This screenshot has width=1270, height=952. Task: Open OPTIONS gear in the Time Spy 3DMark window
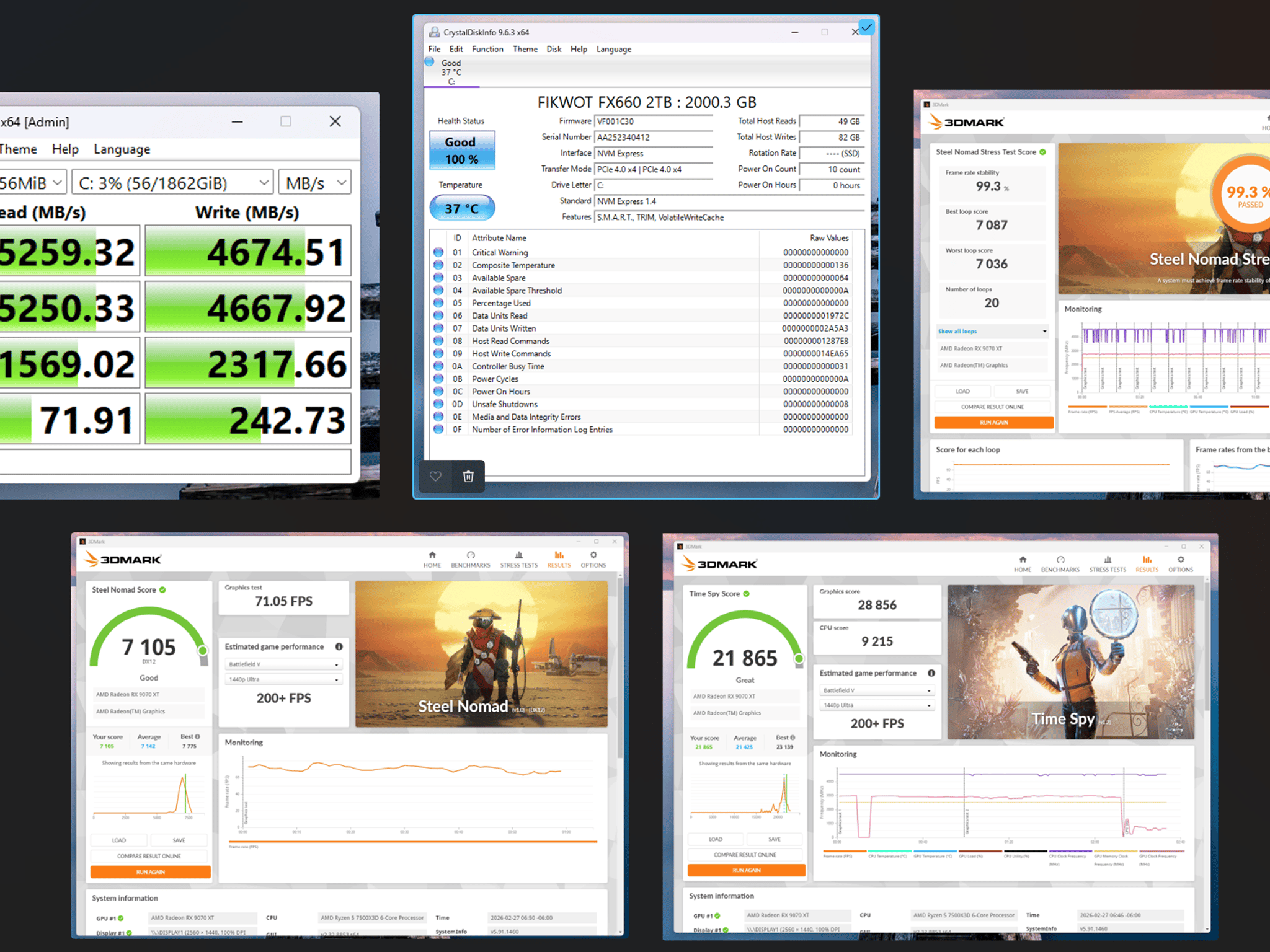coord(1181,564)
